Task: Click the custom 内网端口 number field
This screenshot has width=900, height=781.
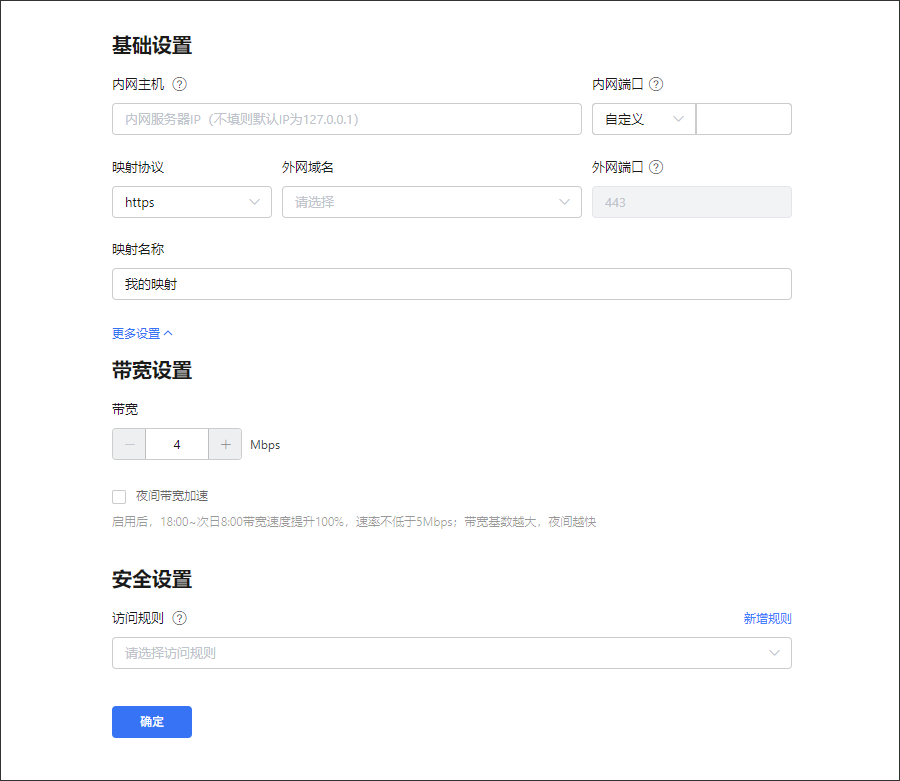Action: tap(743, 119)
